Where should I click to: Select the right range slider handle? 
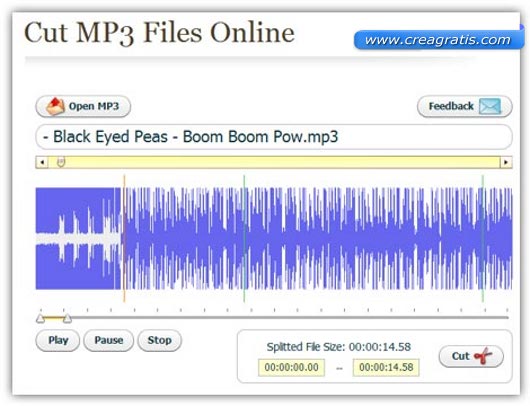point(67,318)
